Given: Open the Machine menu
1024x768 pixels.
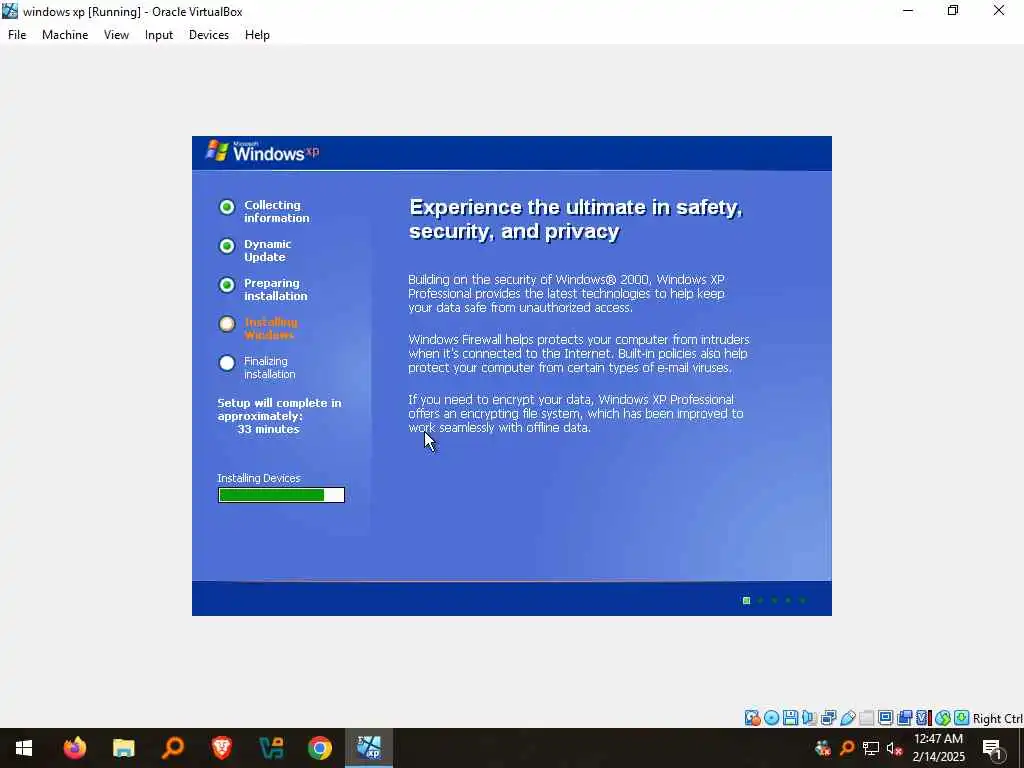Looking at the screenshot, I should pyautogui.click(x=65, y=35).
